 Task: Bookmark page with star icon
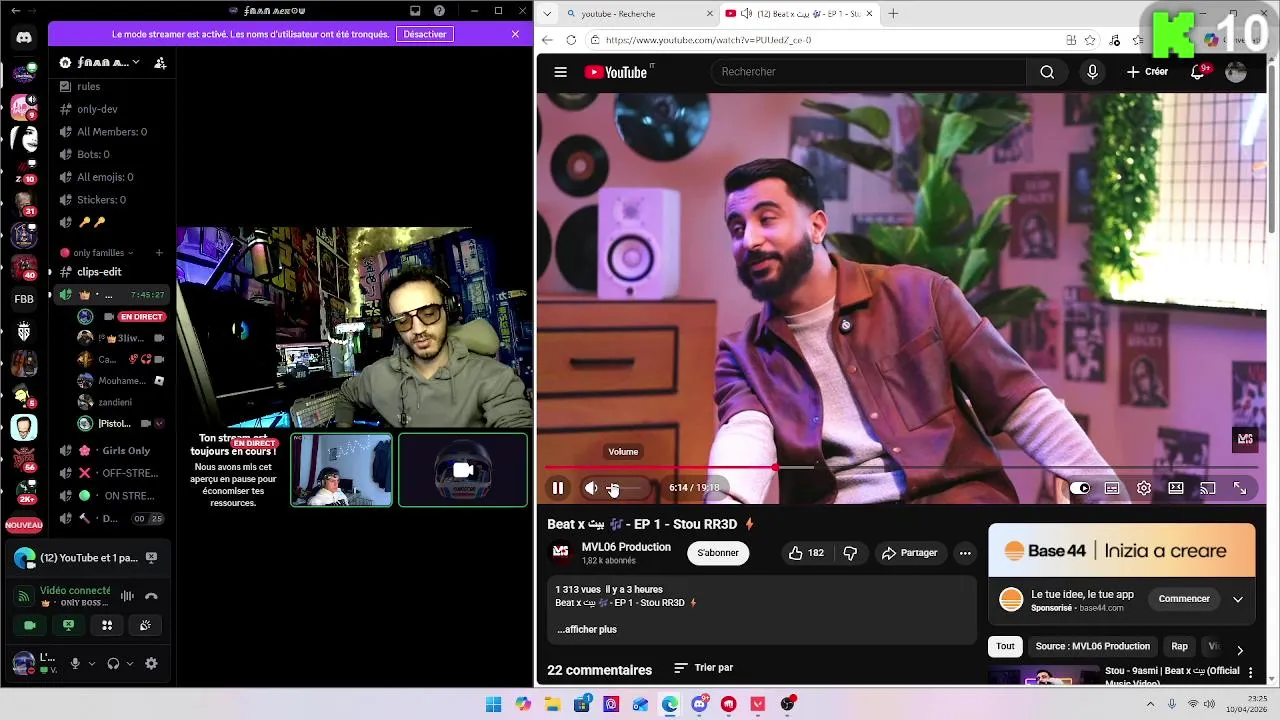[1090, 40]
